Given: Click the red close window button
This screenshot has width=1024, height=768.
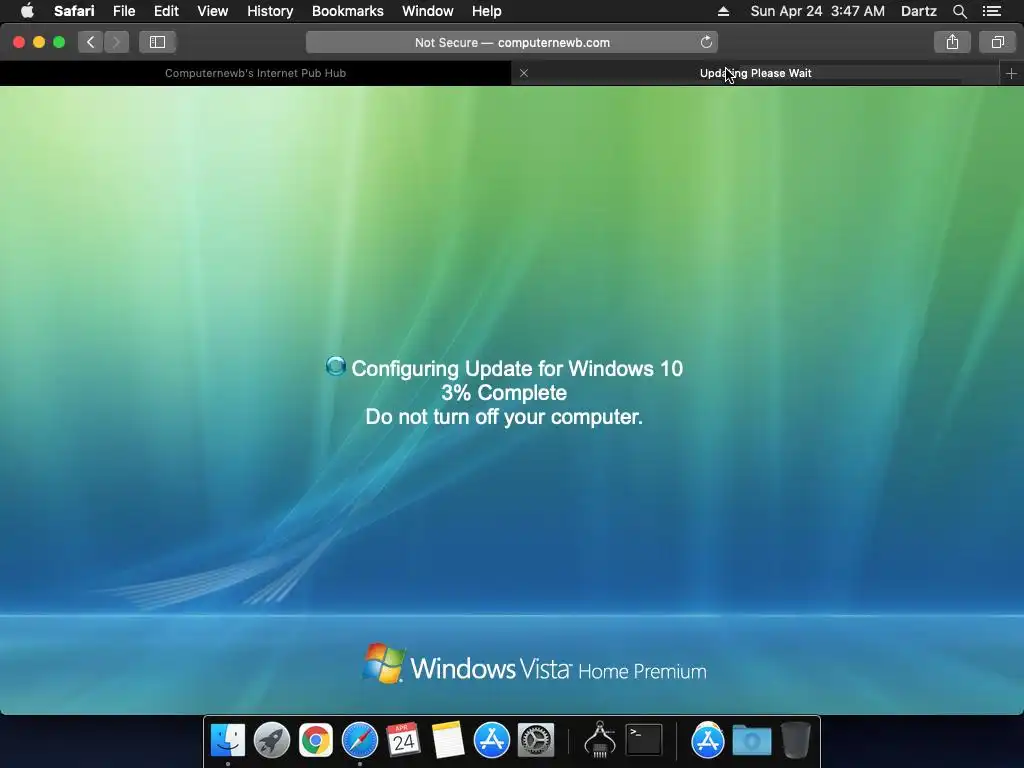Looking at the screenshot, I should click(19, 42).
